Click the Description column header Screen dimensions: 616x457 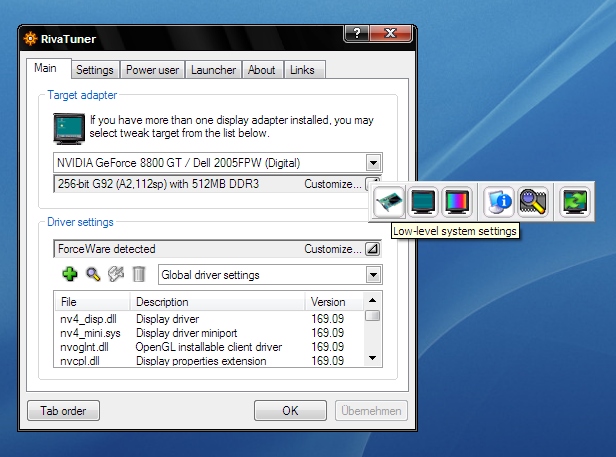(217, 302)
